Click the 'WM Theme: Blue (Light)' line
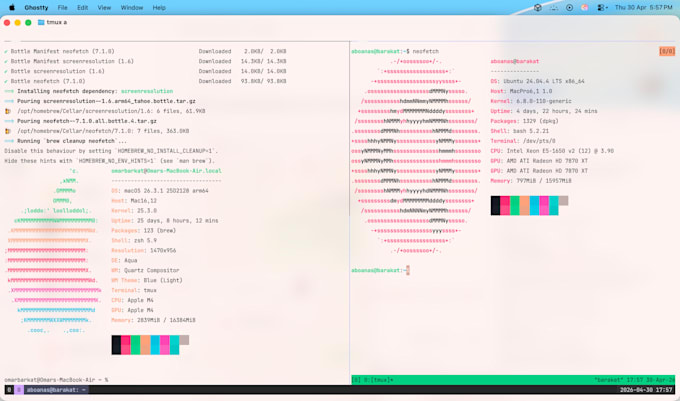Viewport: 680px width, 401px height. 147,280
